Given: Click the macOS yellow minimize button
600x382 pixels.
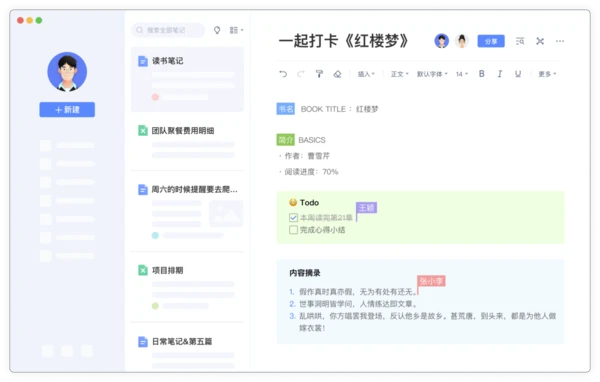Looking at the screenshot, I should 29,20.
